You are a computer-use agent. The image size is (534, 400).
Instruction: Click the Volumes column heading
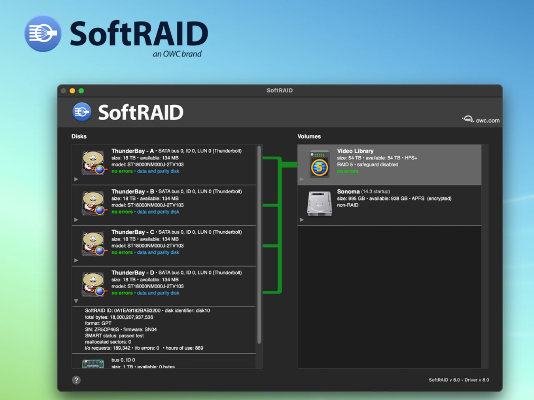coord(309,136)
